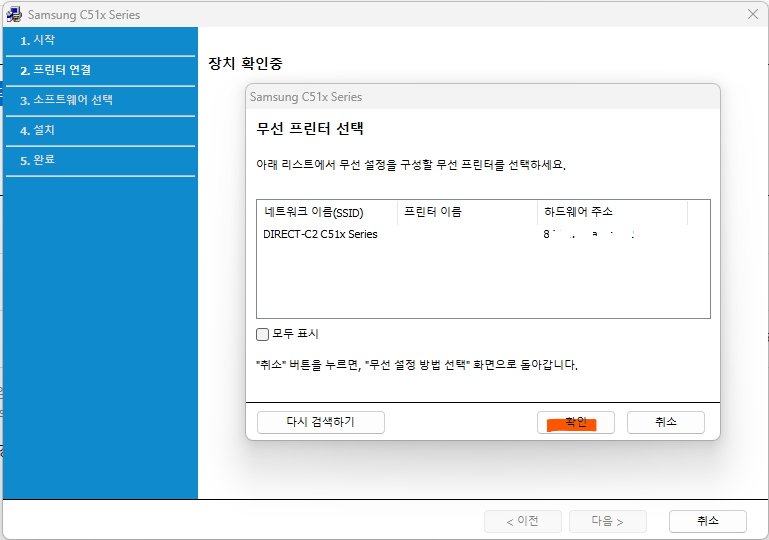Enable the 모두 표시 checkbox
The height and width of the screenshot is (540, 769).
[x=262, y=334]
